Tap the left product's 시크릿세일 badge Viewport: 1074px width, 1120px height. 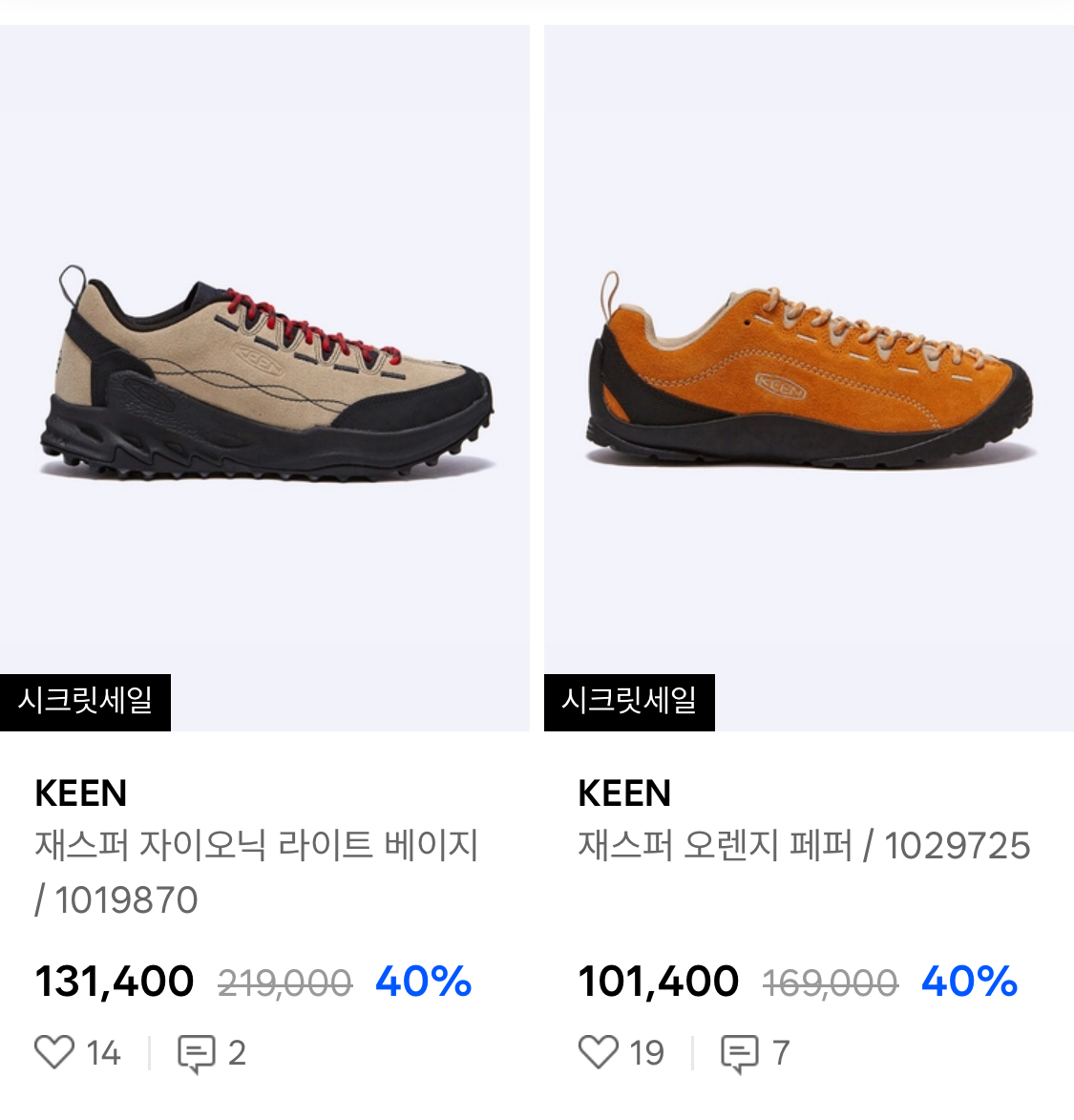coord(85,702)
